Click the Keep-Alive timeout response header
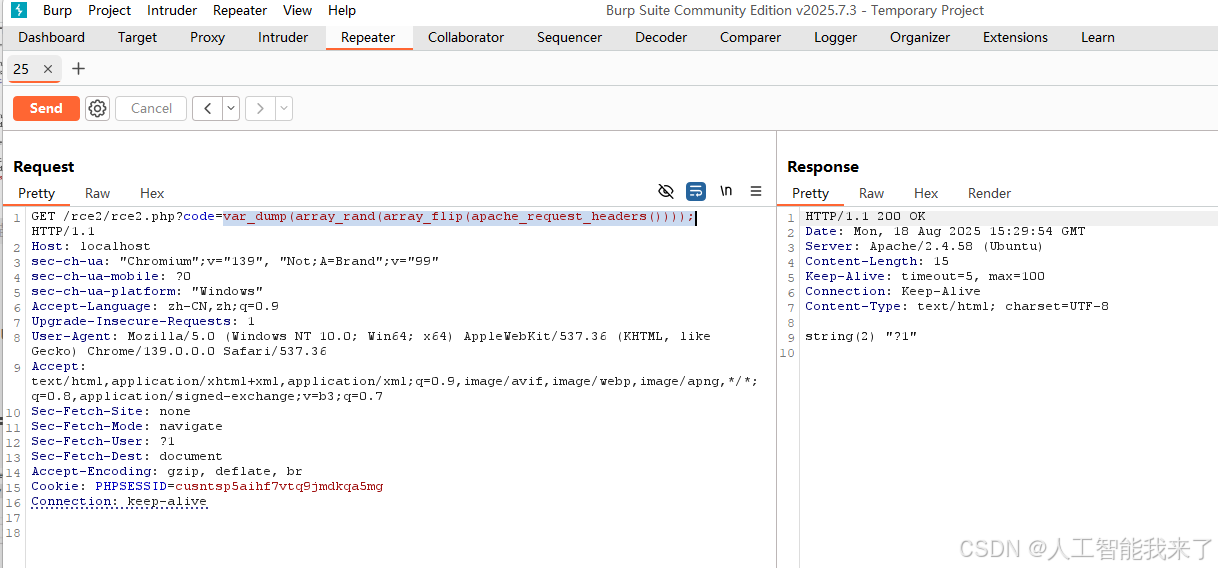The width and height of the screenshot is (1218, 568). [x=925, y=276]
